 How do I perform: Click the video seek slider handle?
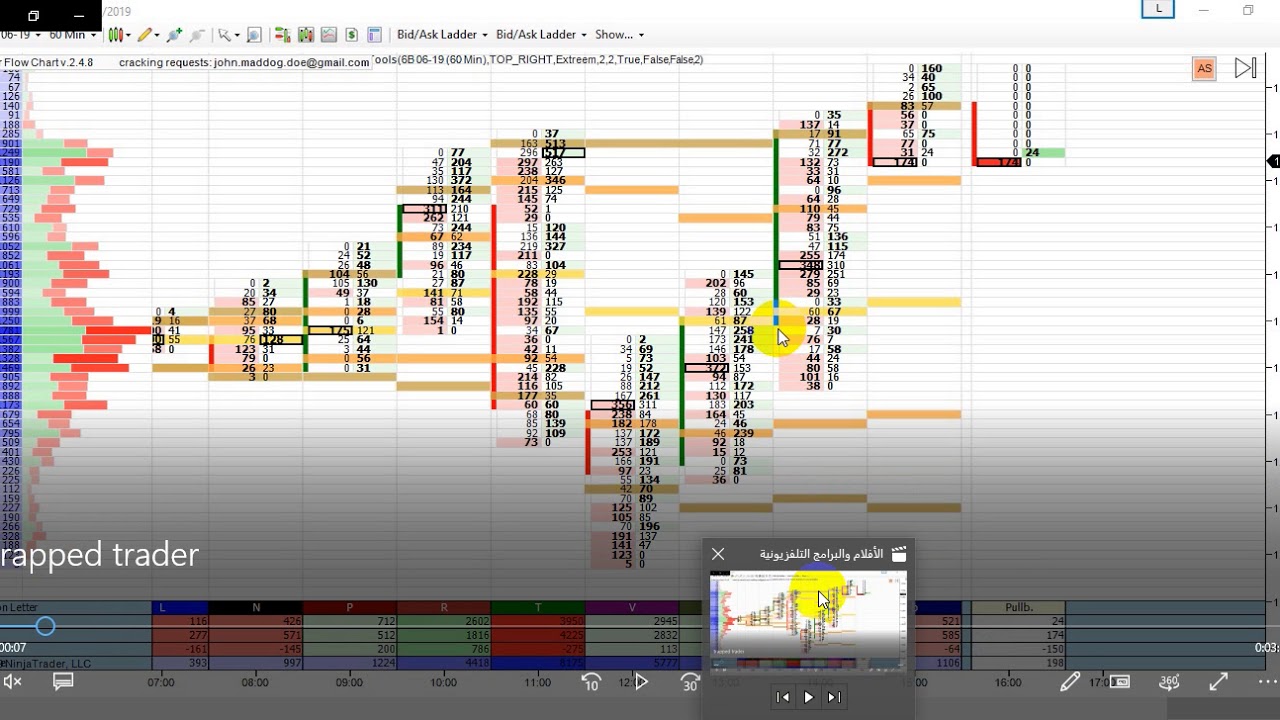coord(45,626)
